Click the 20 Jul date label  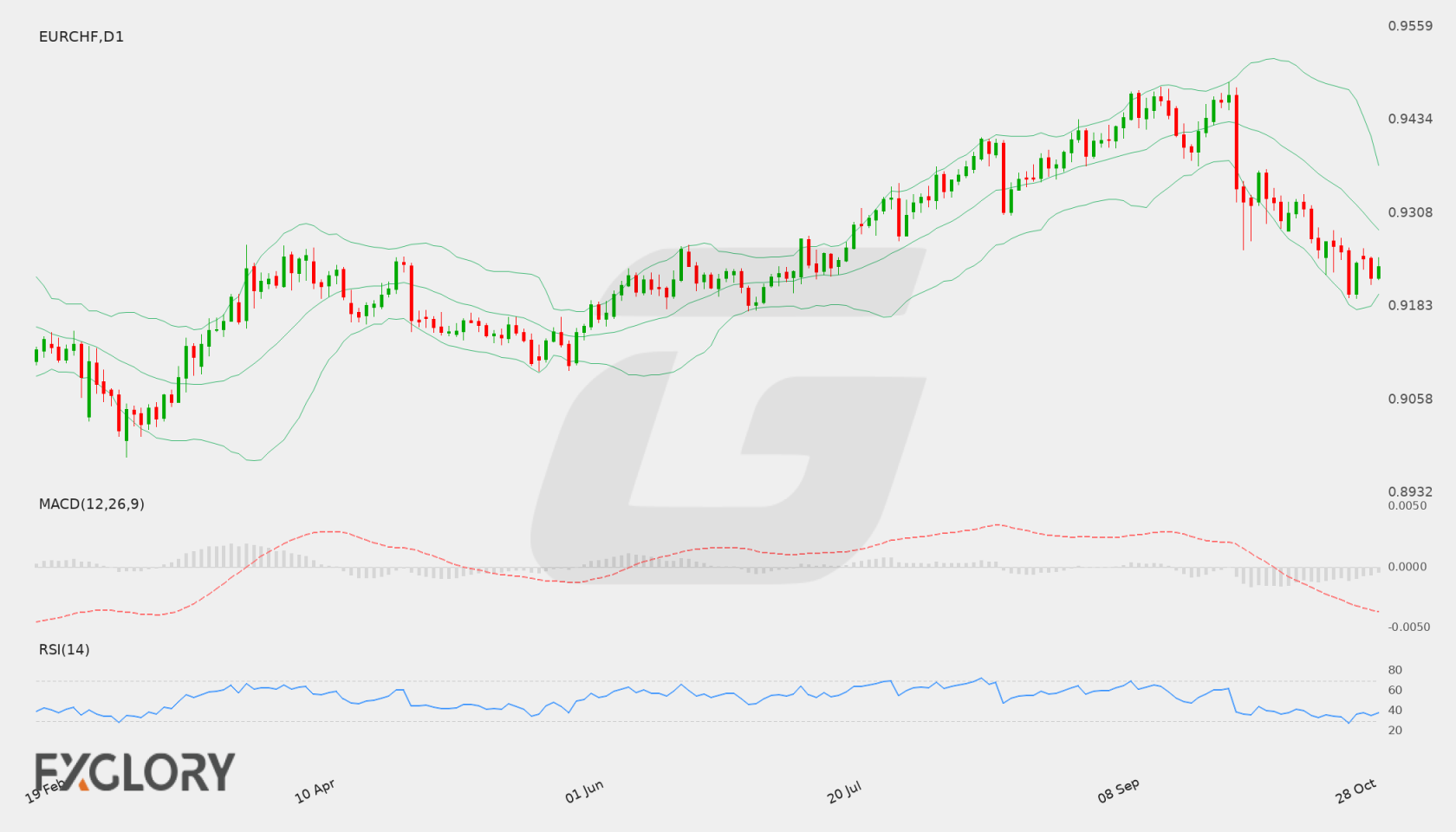click(x=844, y=791)
